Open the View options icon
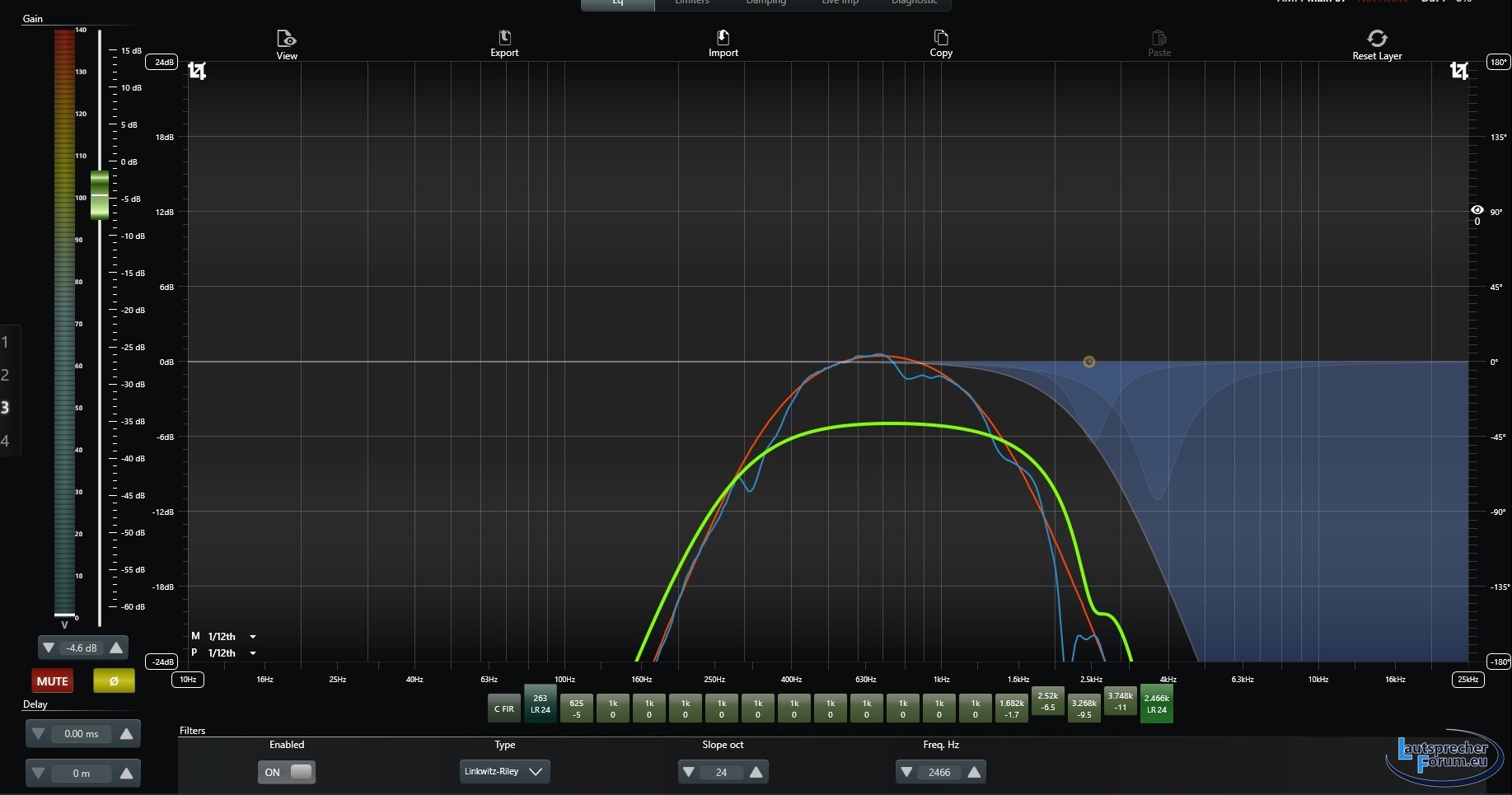 click(287, 40)
